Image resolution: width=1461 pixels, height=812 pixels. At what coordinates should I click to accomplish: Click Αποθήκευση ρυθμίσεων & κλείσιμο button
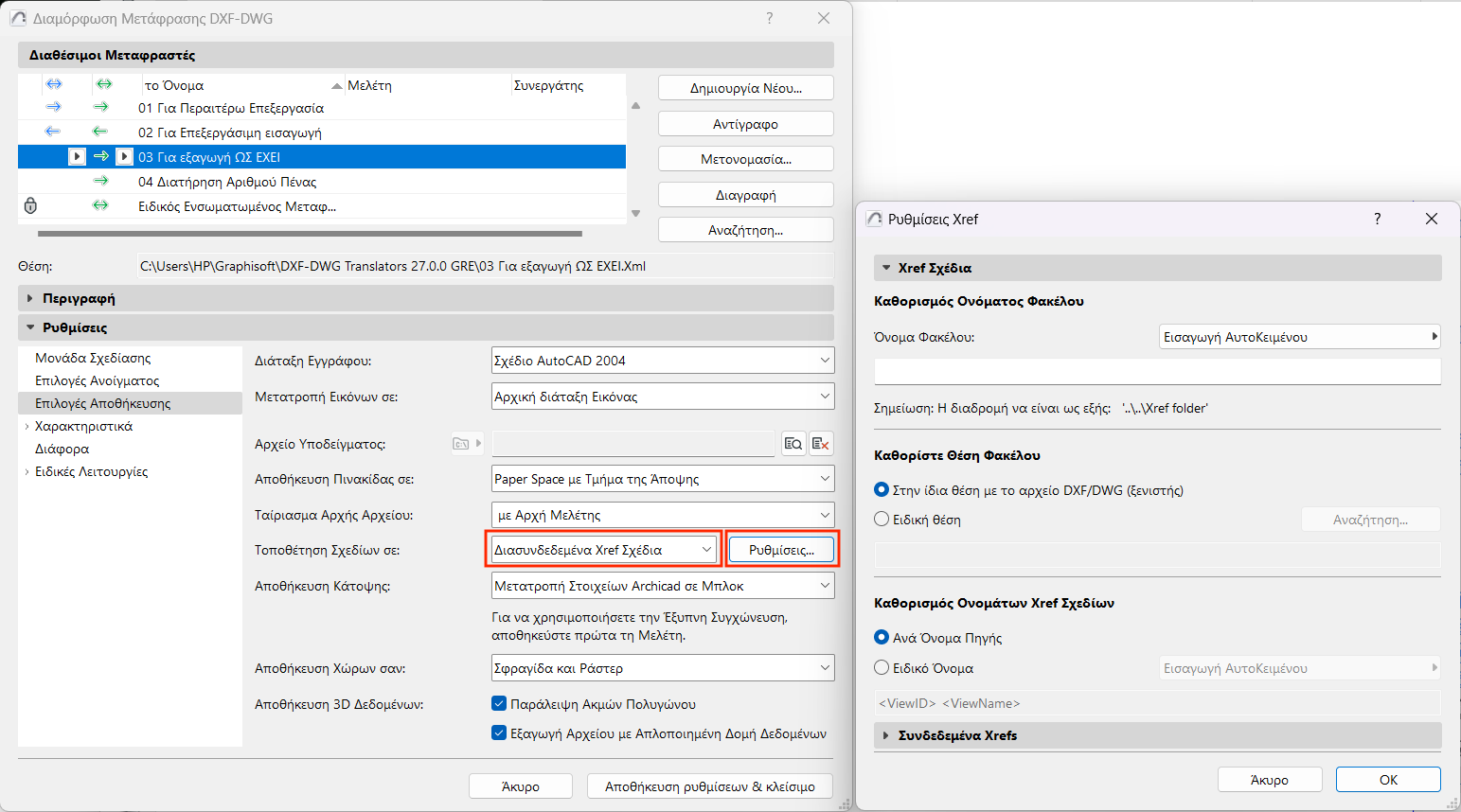(x=709, y=786)
